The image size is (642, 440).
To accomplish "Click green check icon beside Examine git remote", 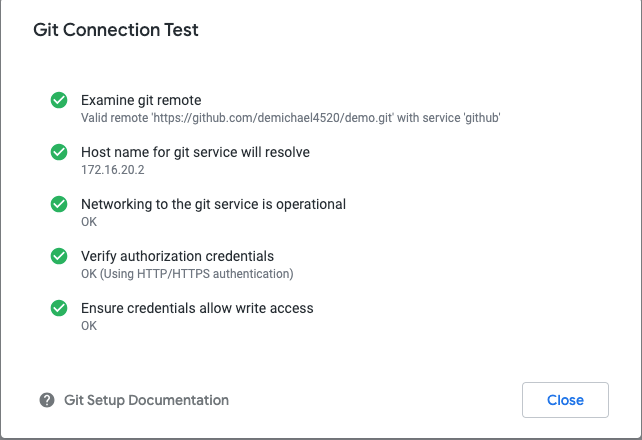I will (x=59, y=100).
